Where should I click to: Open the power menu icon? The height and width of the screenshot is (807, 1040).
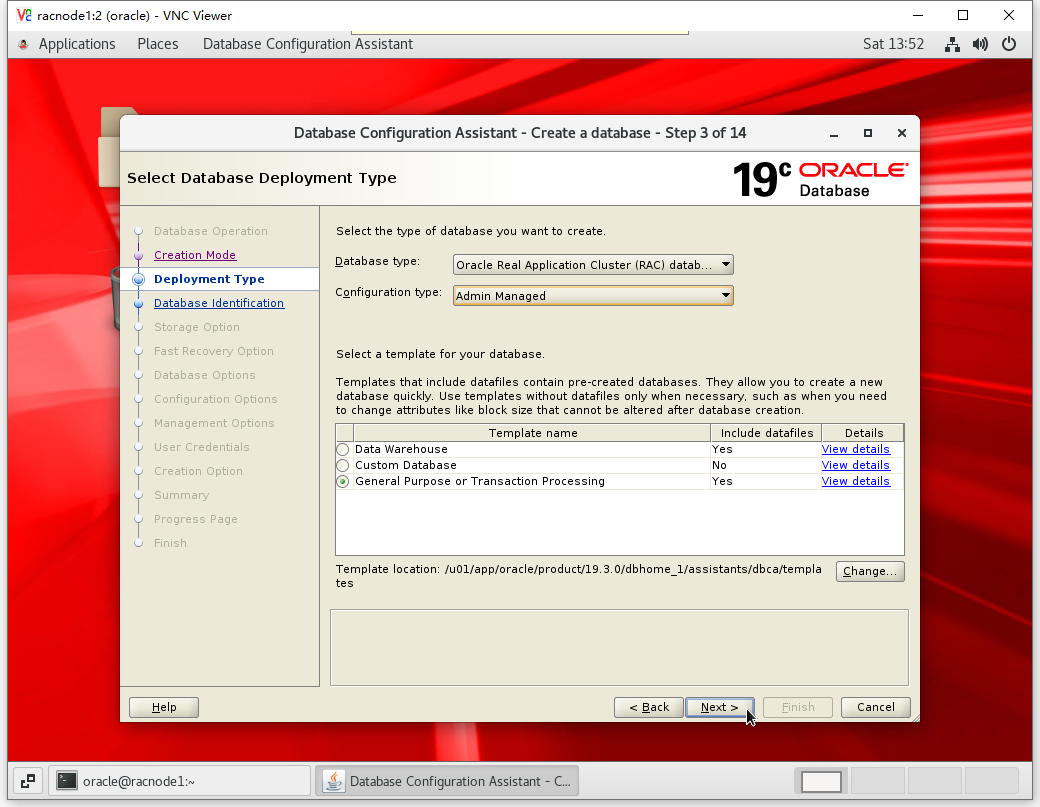[x=1009, y=44]
